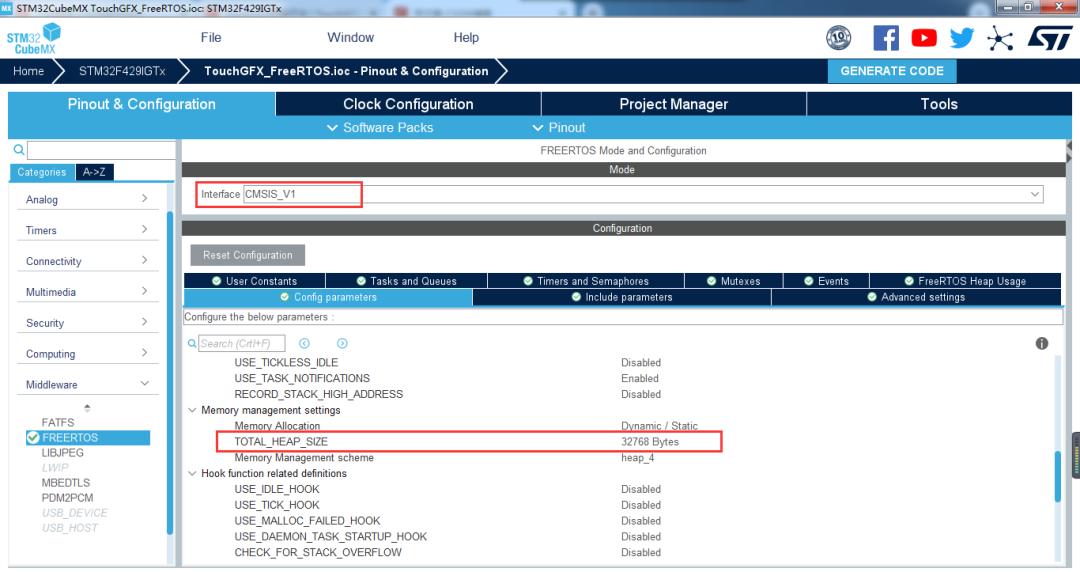Screen dimensions: 1080x572
Task: Select MBEDTLS middleware
Action: coord(65,483)
